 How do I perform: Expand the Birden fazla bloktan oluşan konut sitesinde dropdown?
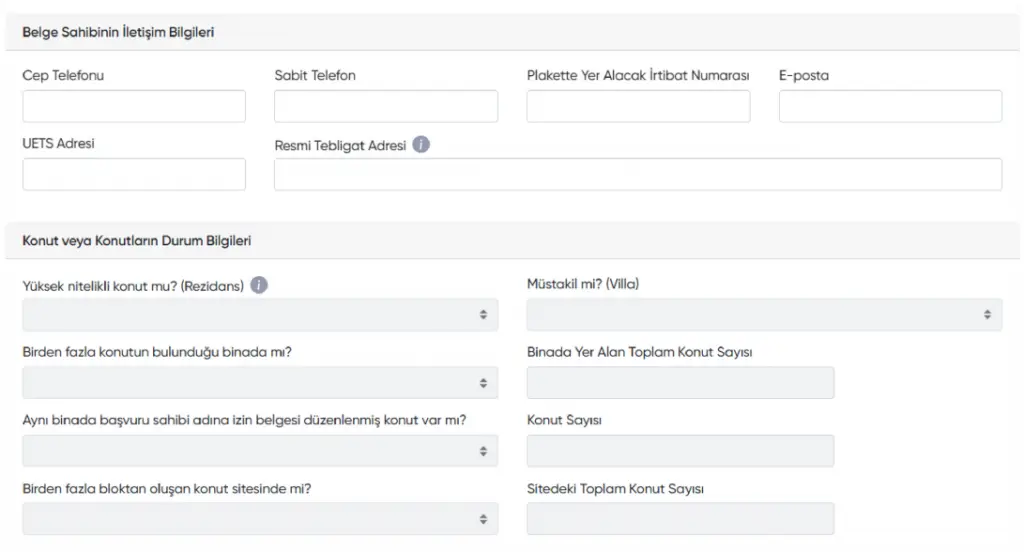pyautogui.click(x=260, y=519)
